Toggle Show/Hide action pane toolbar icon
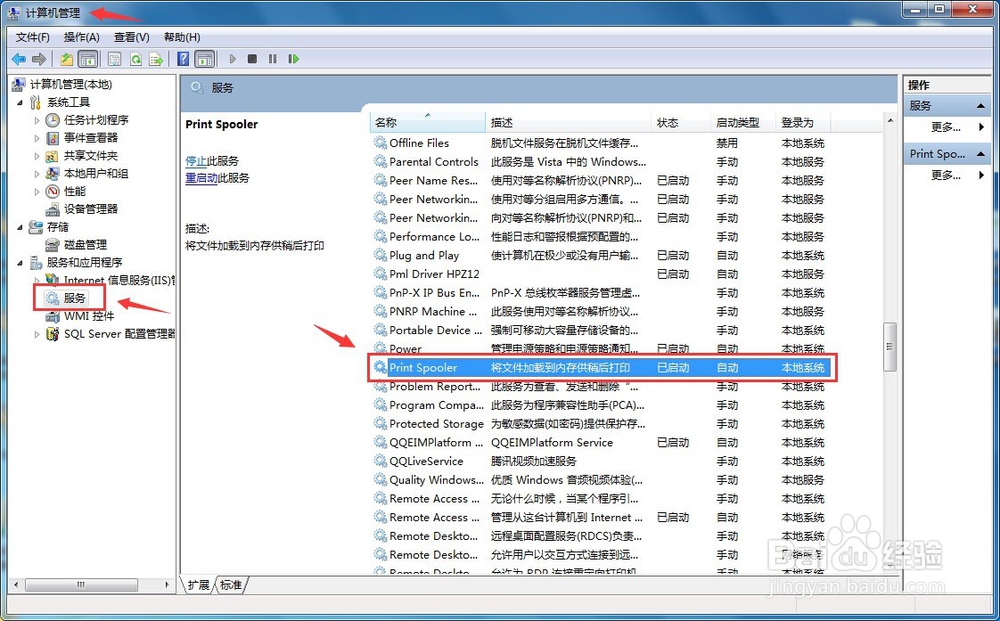Image resolution: width=1000 pixels, height=621 pixels. [x=204, y=59]
